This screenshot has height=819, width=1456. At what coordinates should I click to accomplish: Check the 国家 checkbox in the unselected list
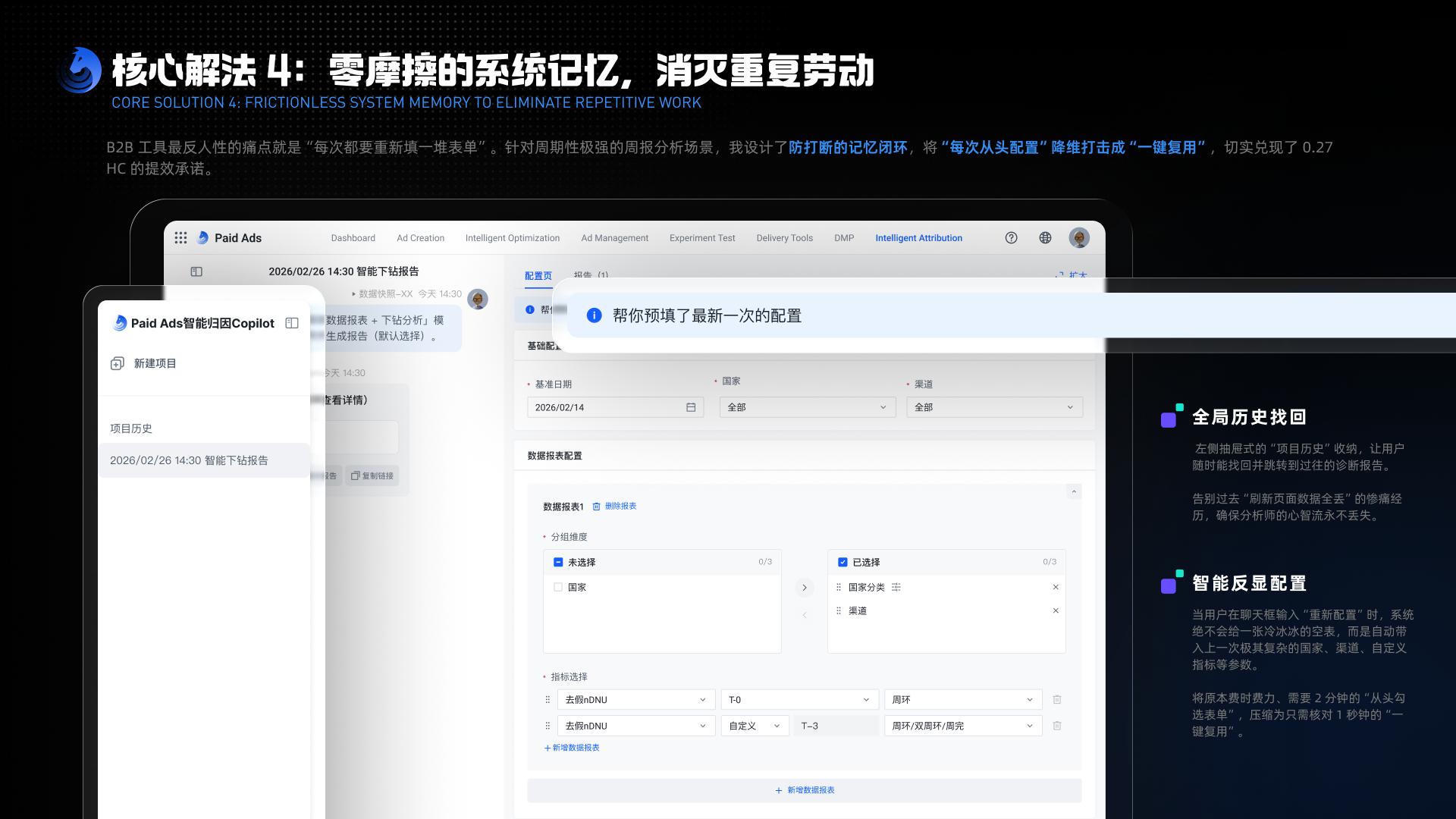(x=558, y=588)
